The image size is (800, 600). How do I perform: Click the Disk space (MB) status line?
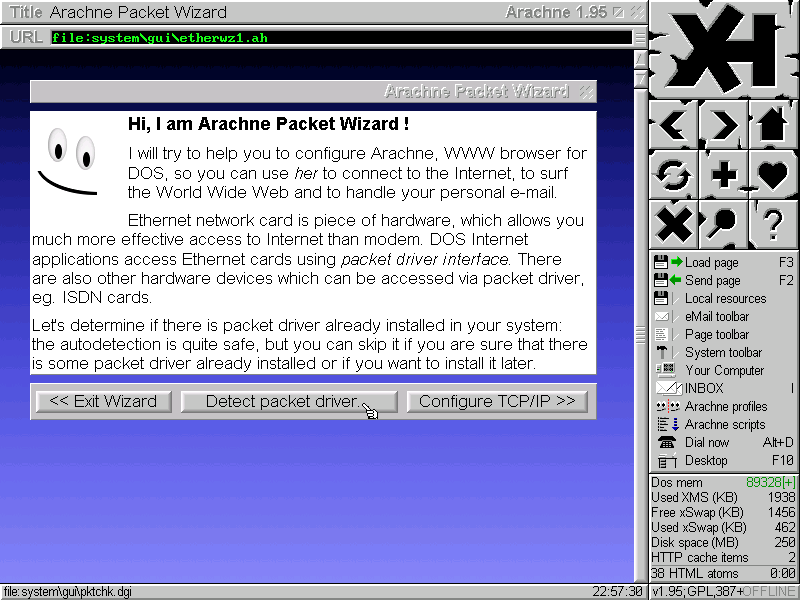click(x=723, y=542)
